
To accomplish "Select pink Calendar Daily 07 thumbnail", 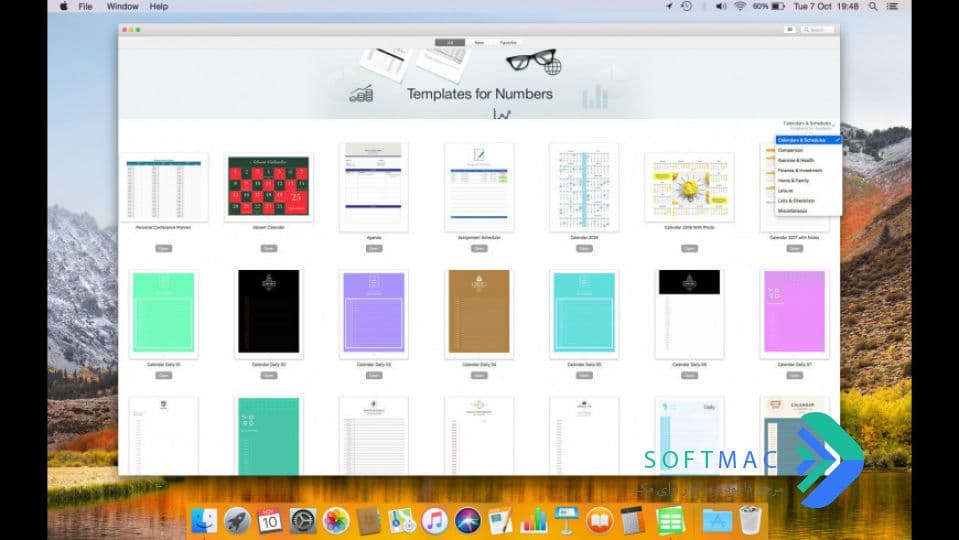I will click(x=794, y=314).
